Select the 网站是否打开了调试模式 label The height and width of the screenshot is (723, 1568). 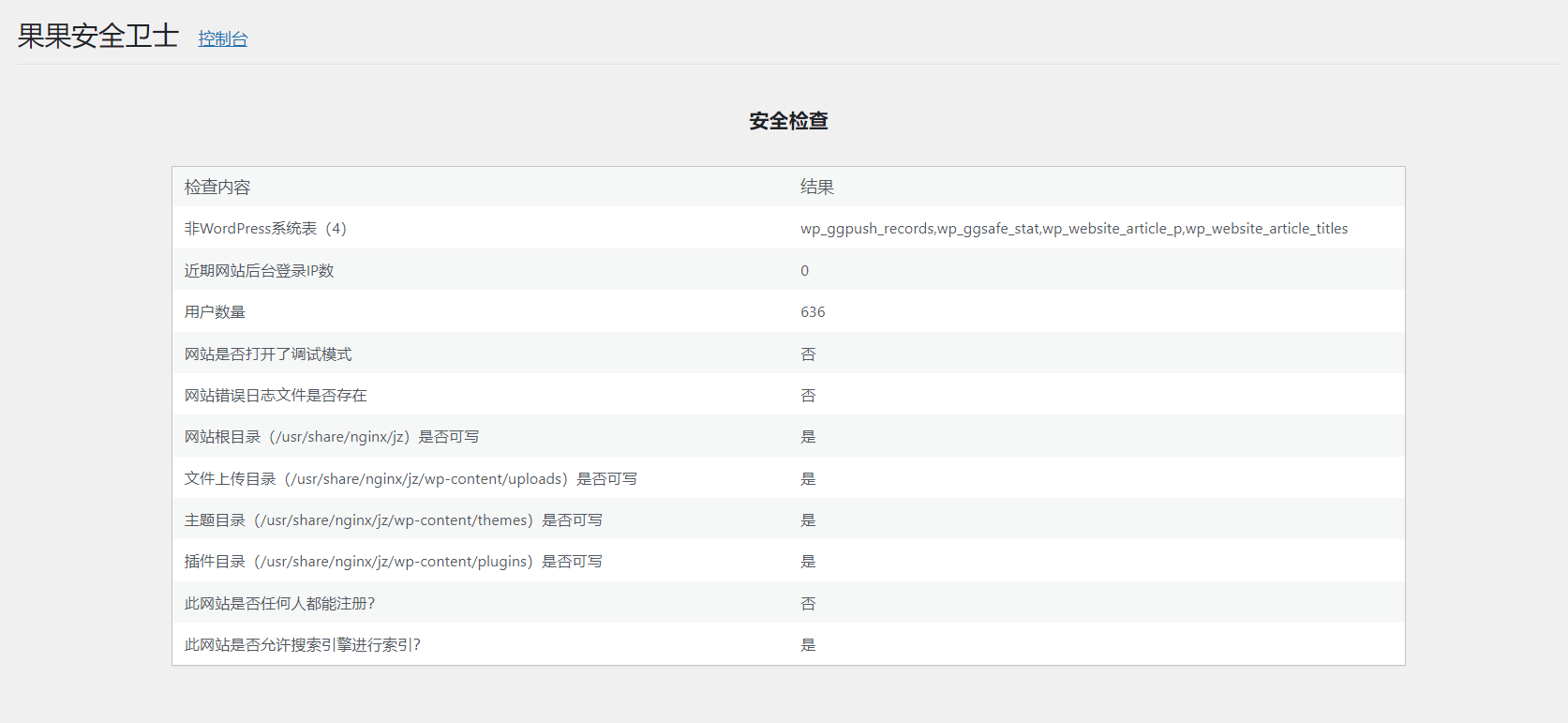click(x=268, y=354)
